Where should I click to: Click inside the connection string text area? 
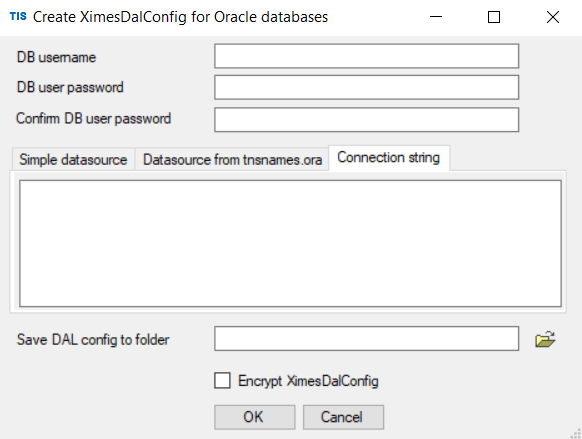pos(290,243)
